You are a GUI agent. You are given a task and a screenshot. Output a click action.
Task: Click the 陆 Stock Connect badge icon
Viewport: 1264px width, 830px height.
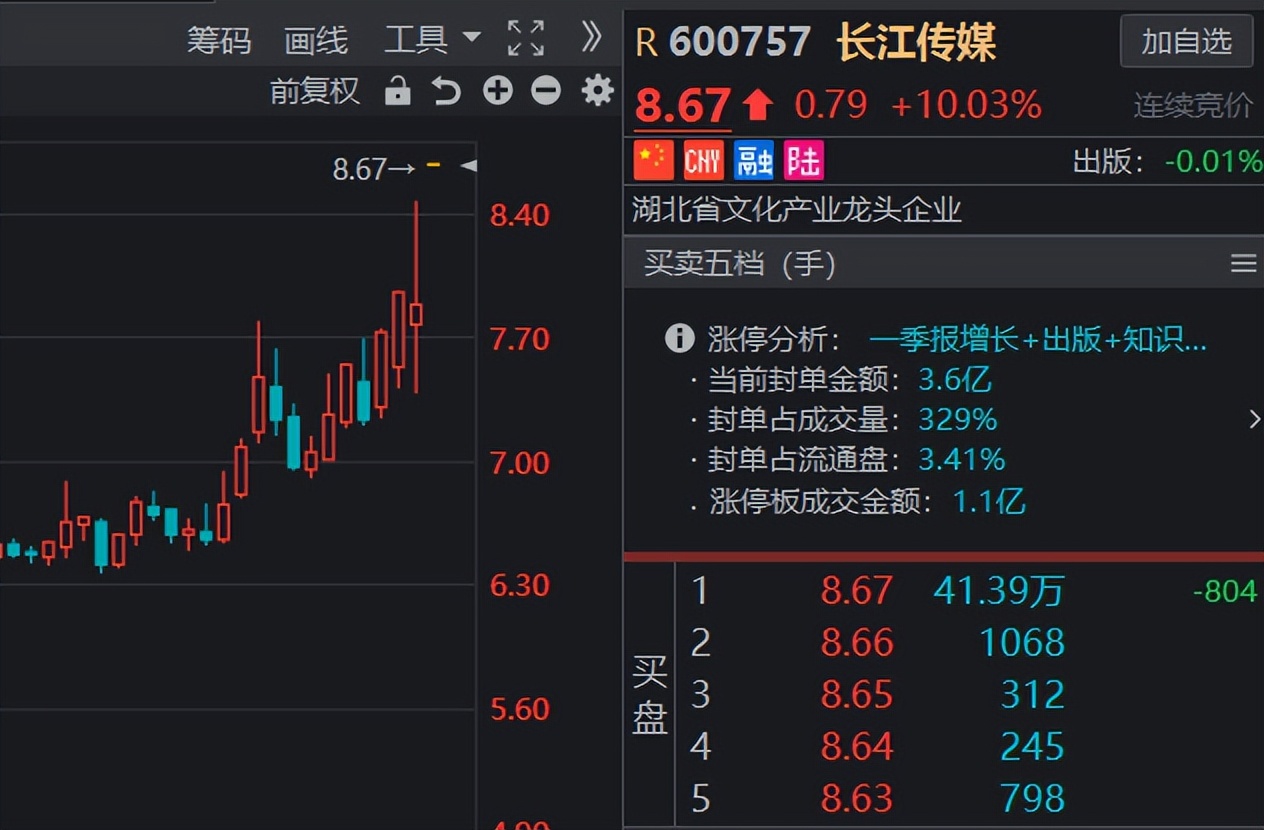tap(803, 160)
